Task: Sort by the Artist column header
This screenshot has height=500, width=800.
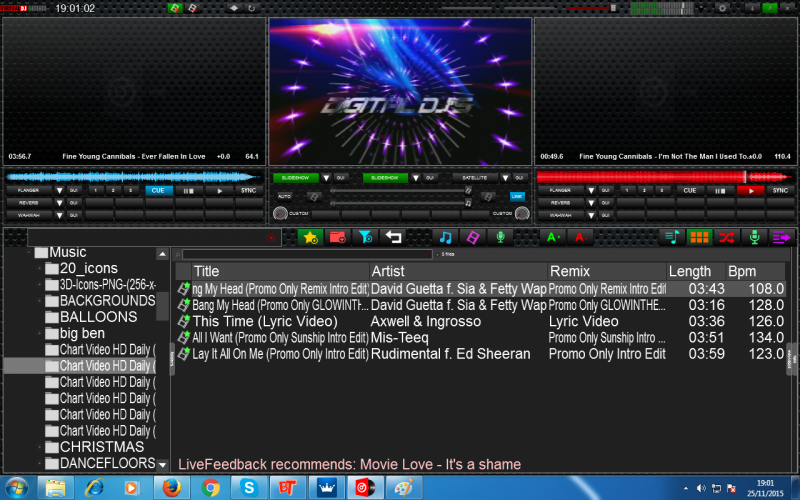Action: click(x=458, y=271)
